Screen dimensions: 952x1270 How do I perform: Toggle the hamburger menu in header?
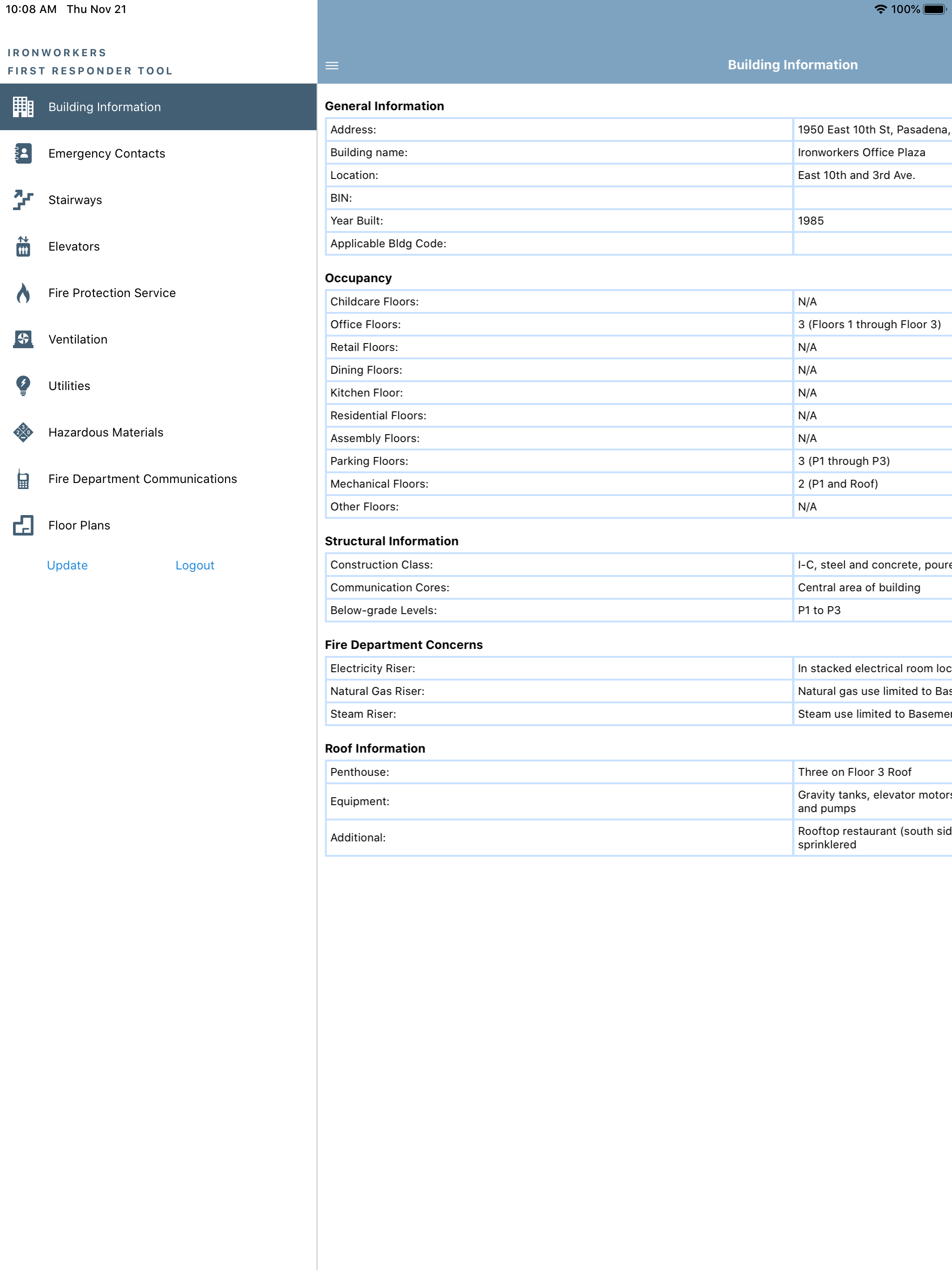332,66
